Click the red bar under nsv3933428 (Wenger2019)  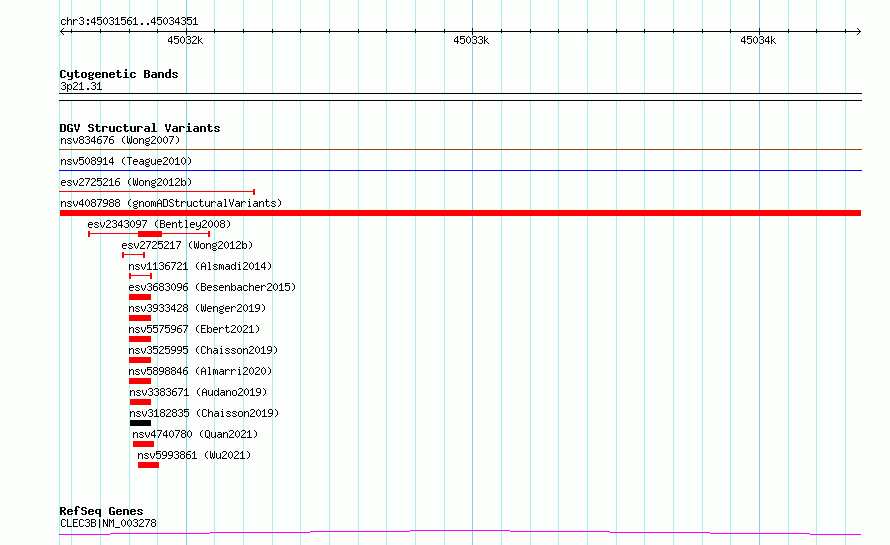140,318
